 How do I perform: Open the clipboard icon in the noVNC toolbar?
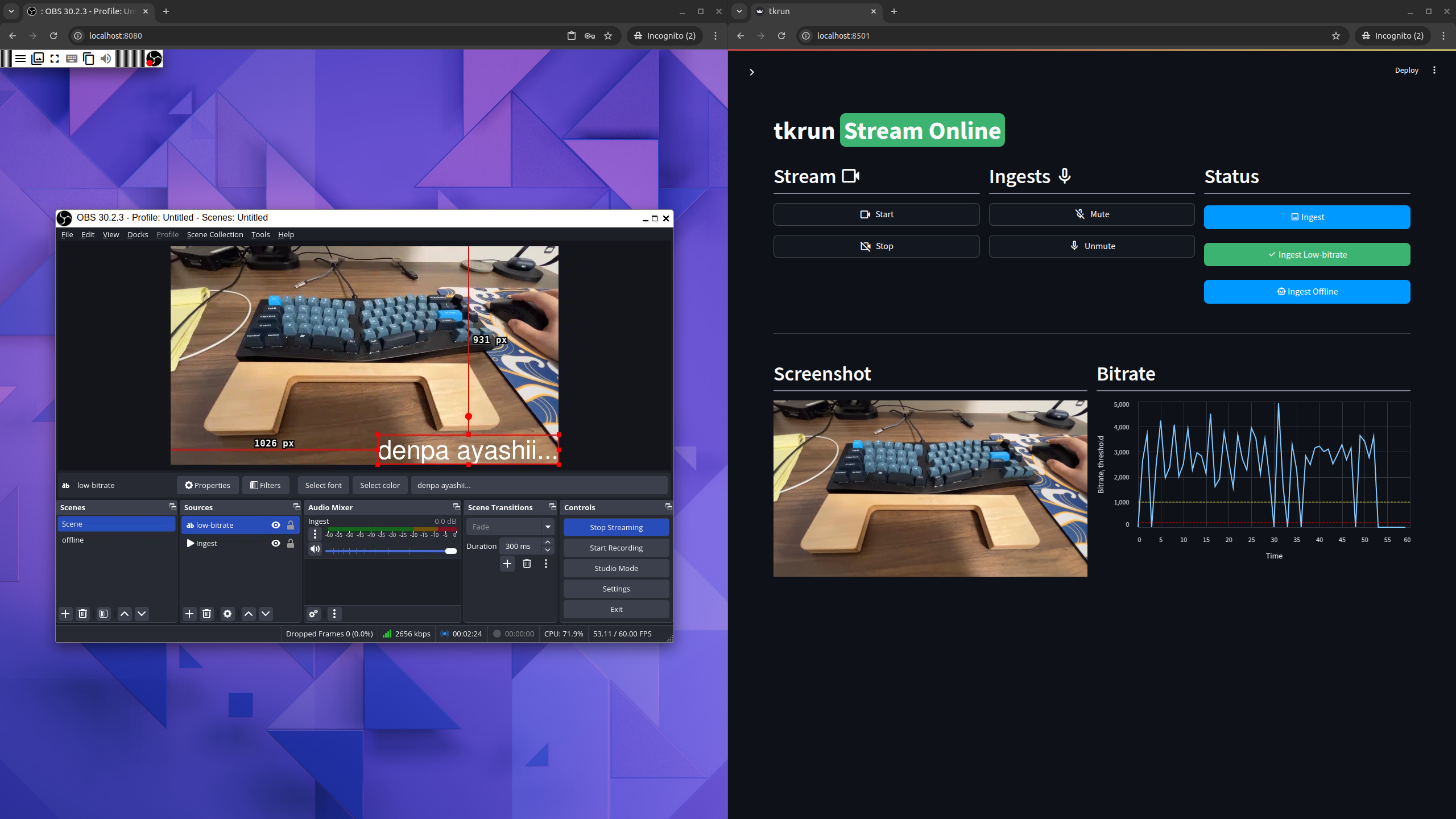pyautogui.click(x=88, y=59)
